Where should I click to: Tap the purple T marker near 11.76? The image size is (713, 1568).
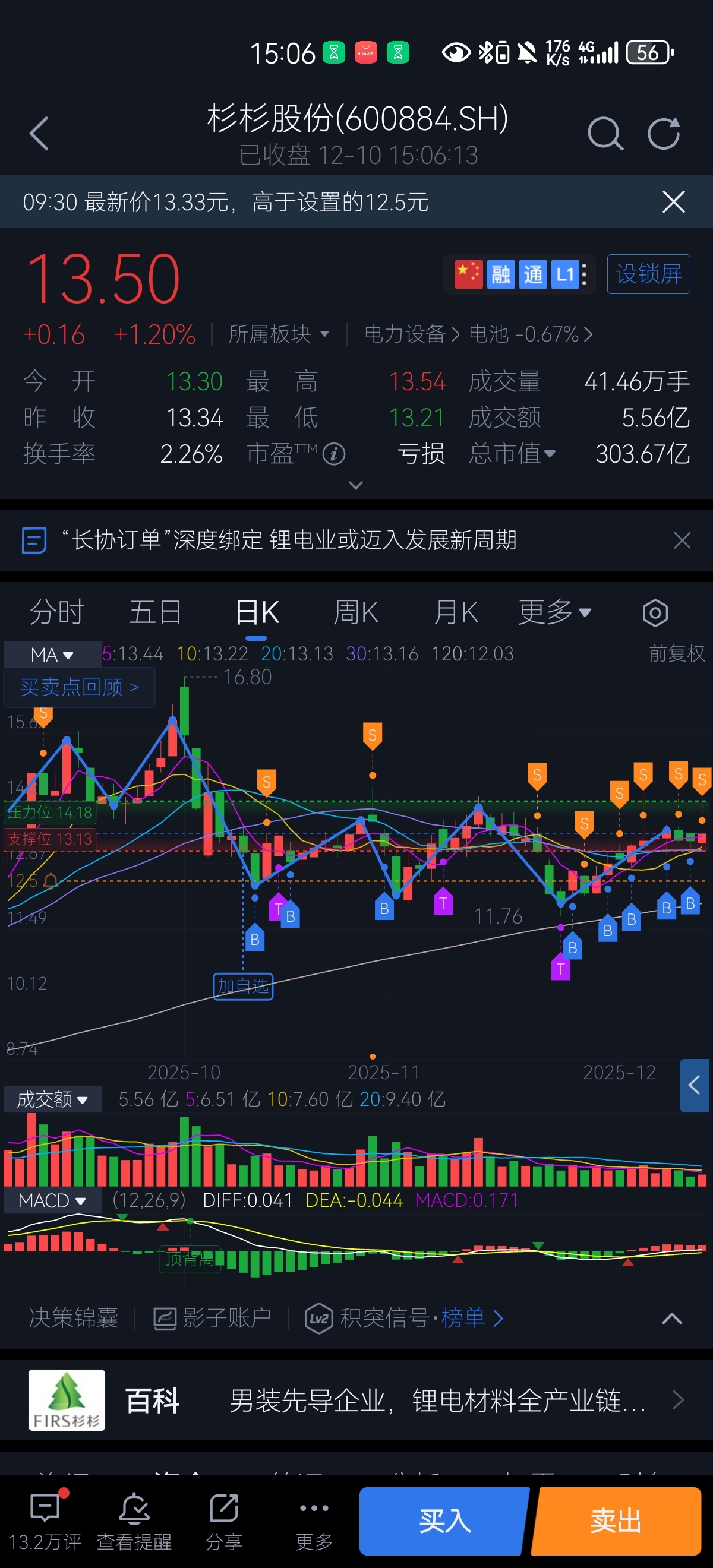pos(560,968)
